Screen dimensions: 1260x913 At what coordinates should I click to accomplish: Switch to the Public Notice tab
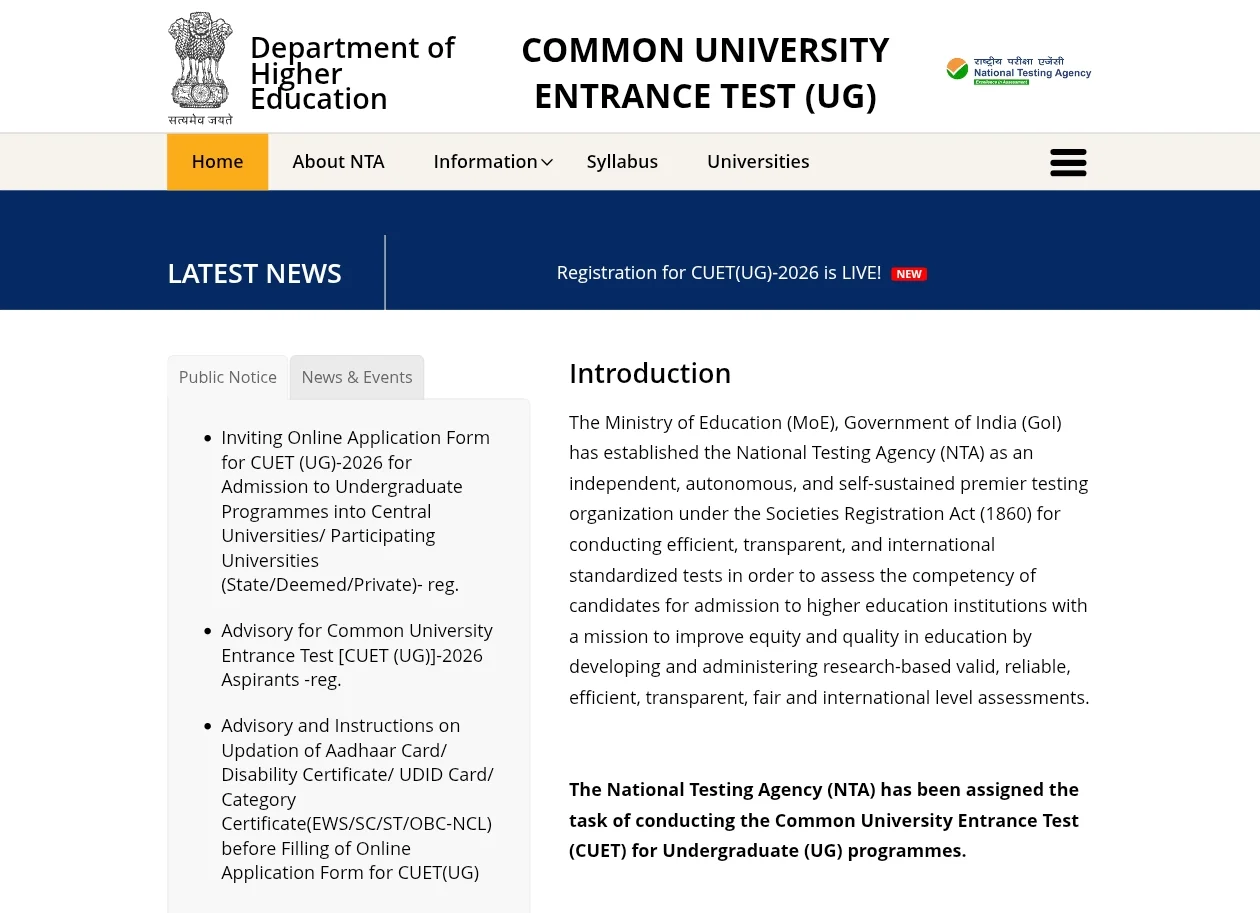[x=227, y=377]
